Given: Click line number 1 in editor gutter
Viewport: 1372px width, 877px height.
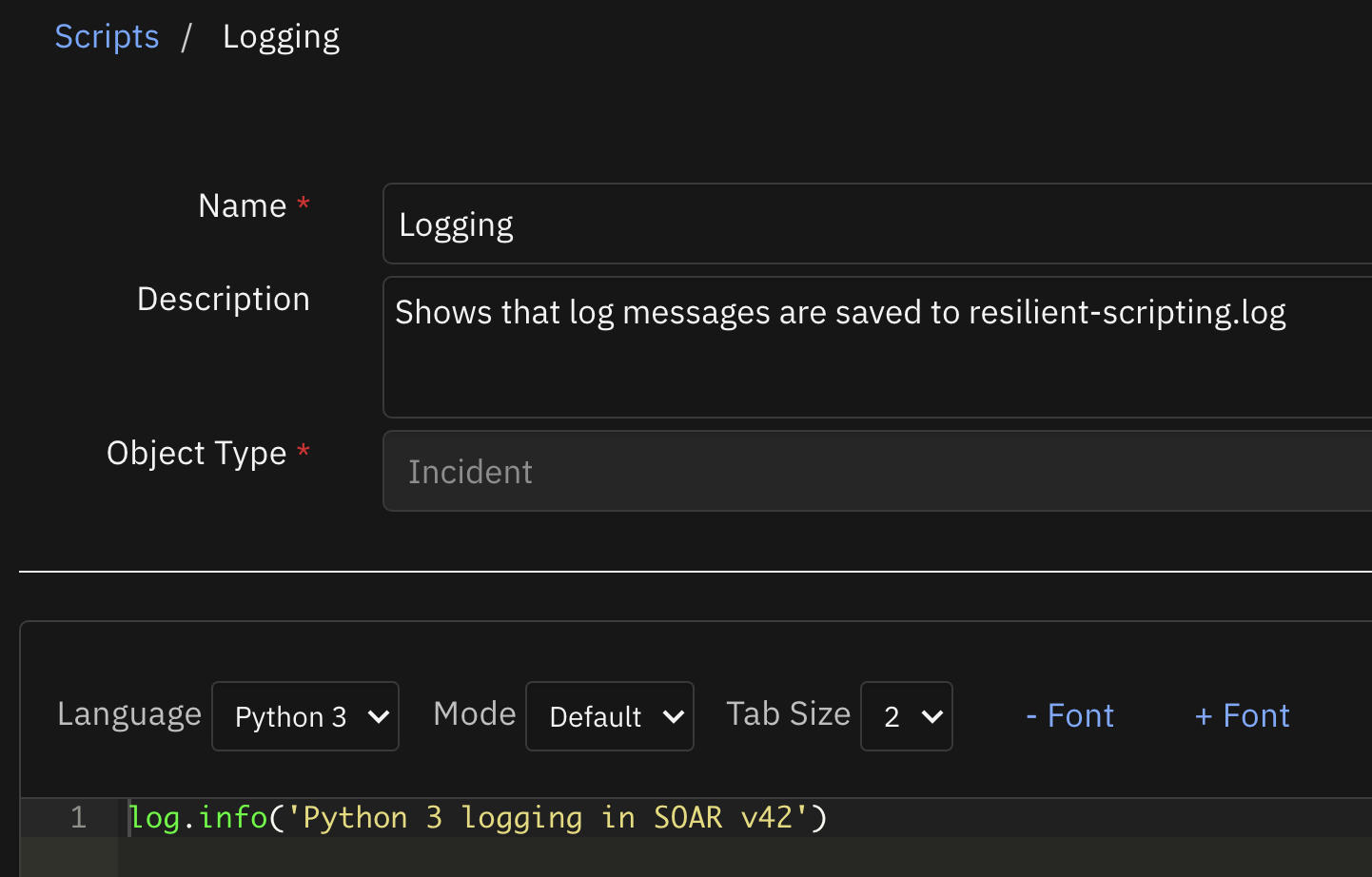Looking at the screenshot, I should tap(79, 817).
